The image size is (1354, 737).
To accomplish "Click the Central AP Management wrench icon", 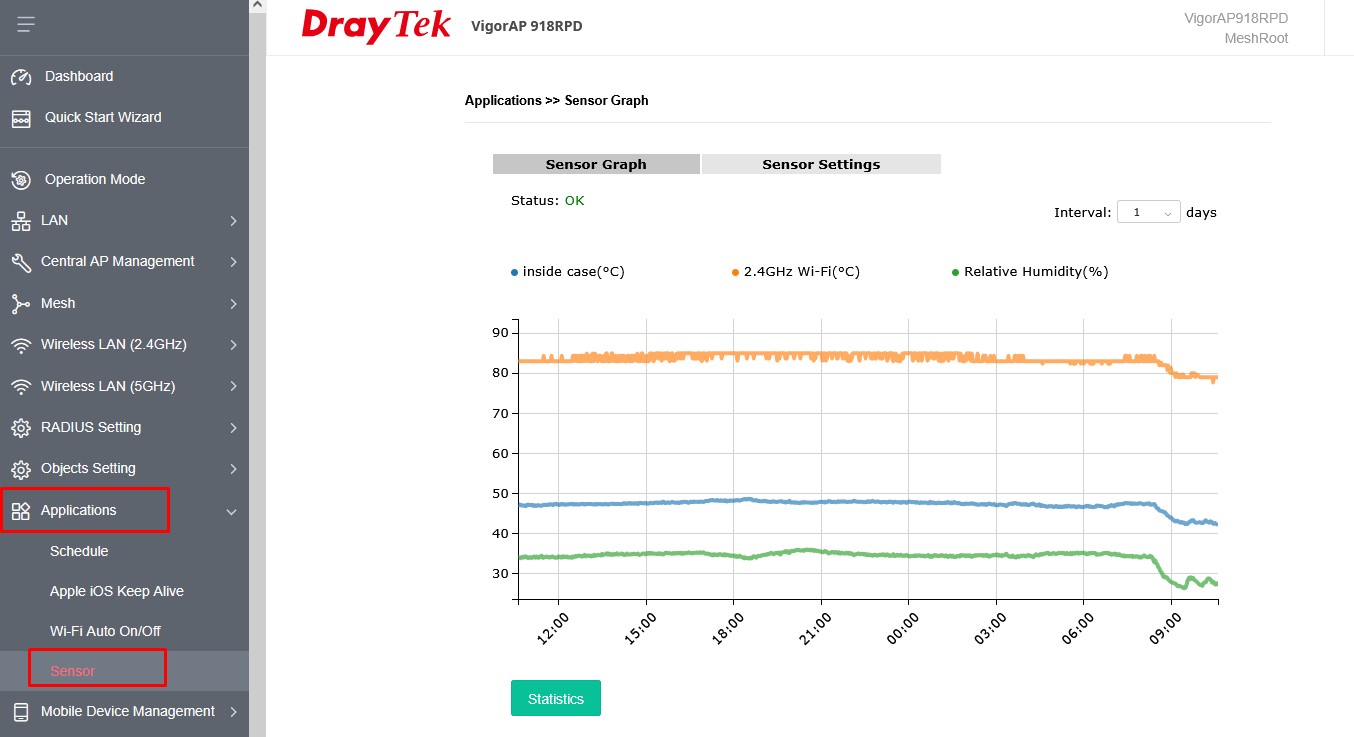I will (x=21, y=262).
